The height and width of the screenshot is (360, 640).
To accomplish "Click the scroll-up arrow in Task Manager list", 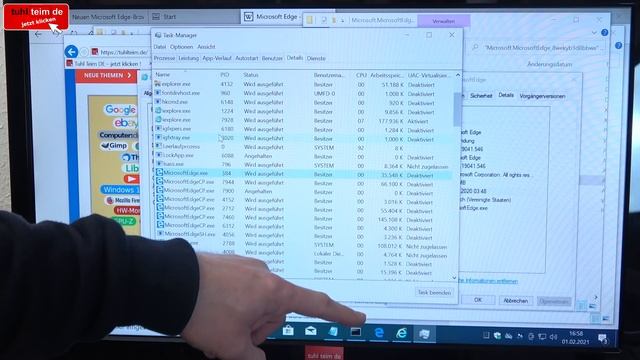I will coord(458,76).
